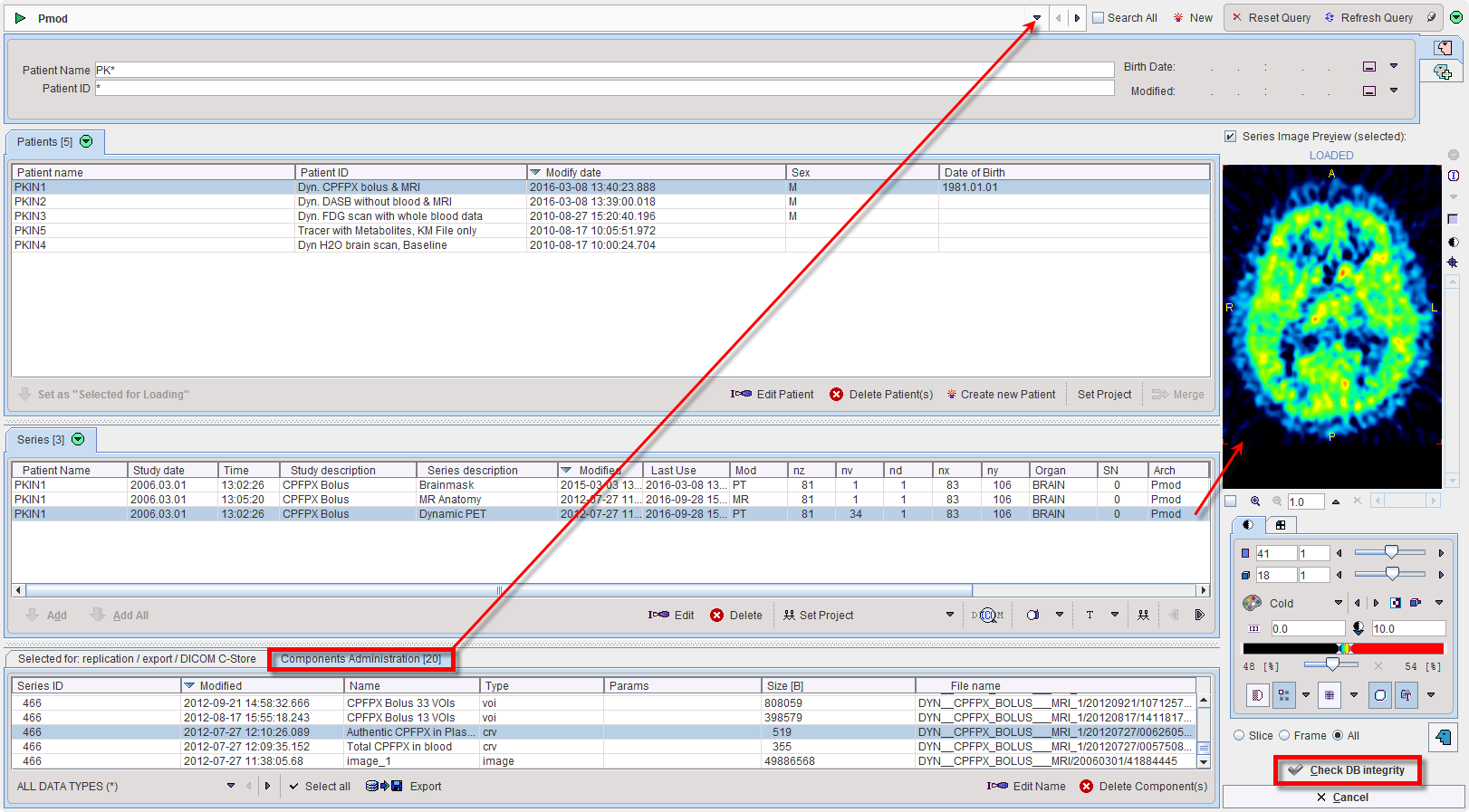Select the contrast half-moon tab

click(1248, 524)
